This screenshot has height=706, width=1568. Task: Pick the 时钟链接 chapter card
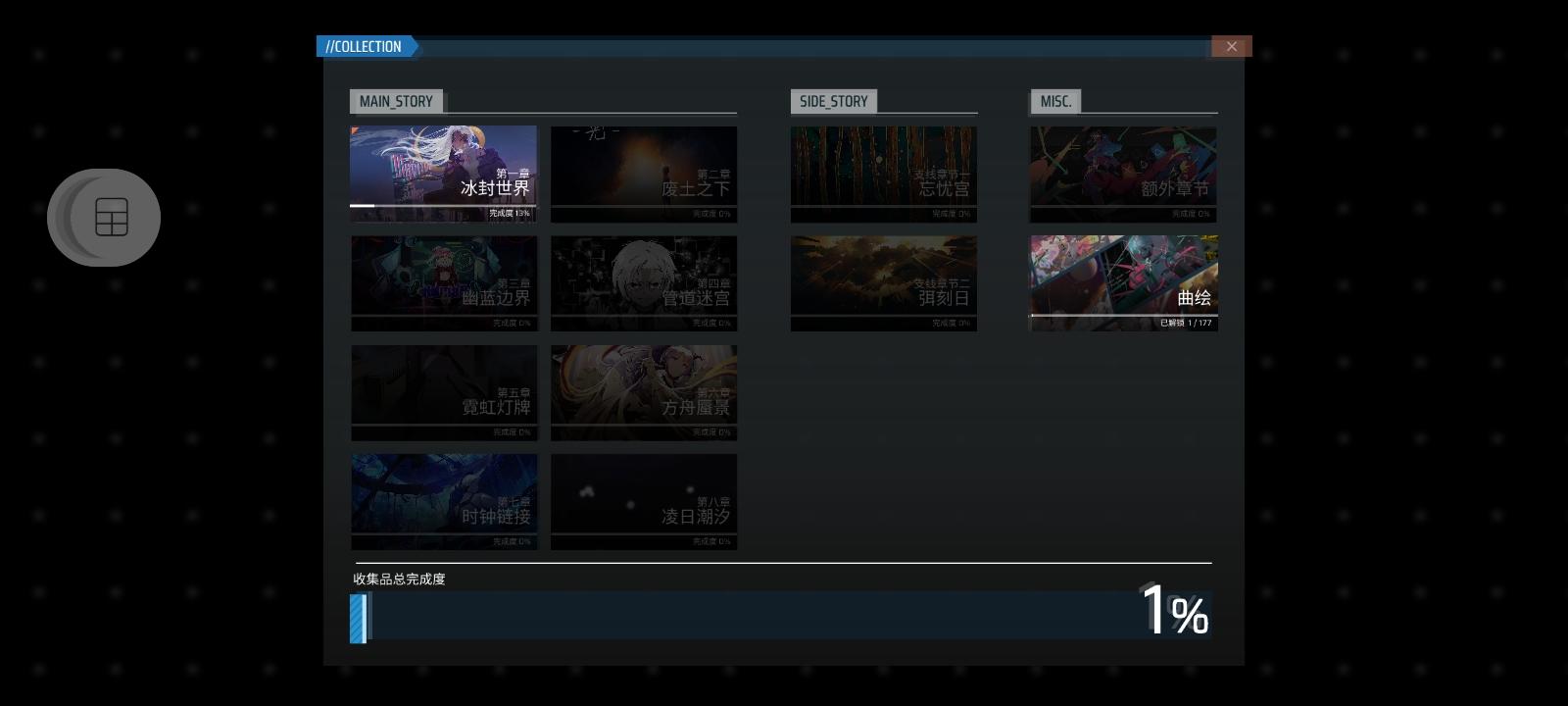tap(443, 501)
